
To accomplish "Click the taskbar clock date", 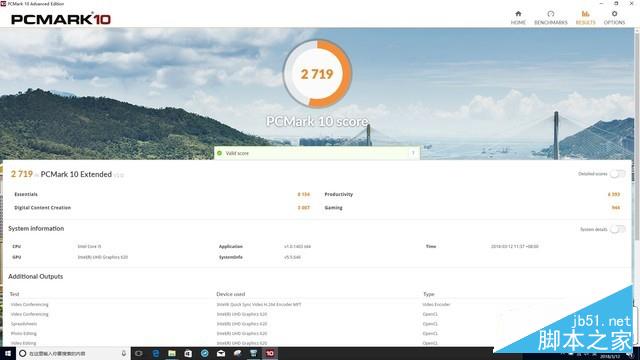I will (x=610, y=356).
